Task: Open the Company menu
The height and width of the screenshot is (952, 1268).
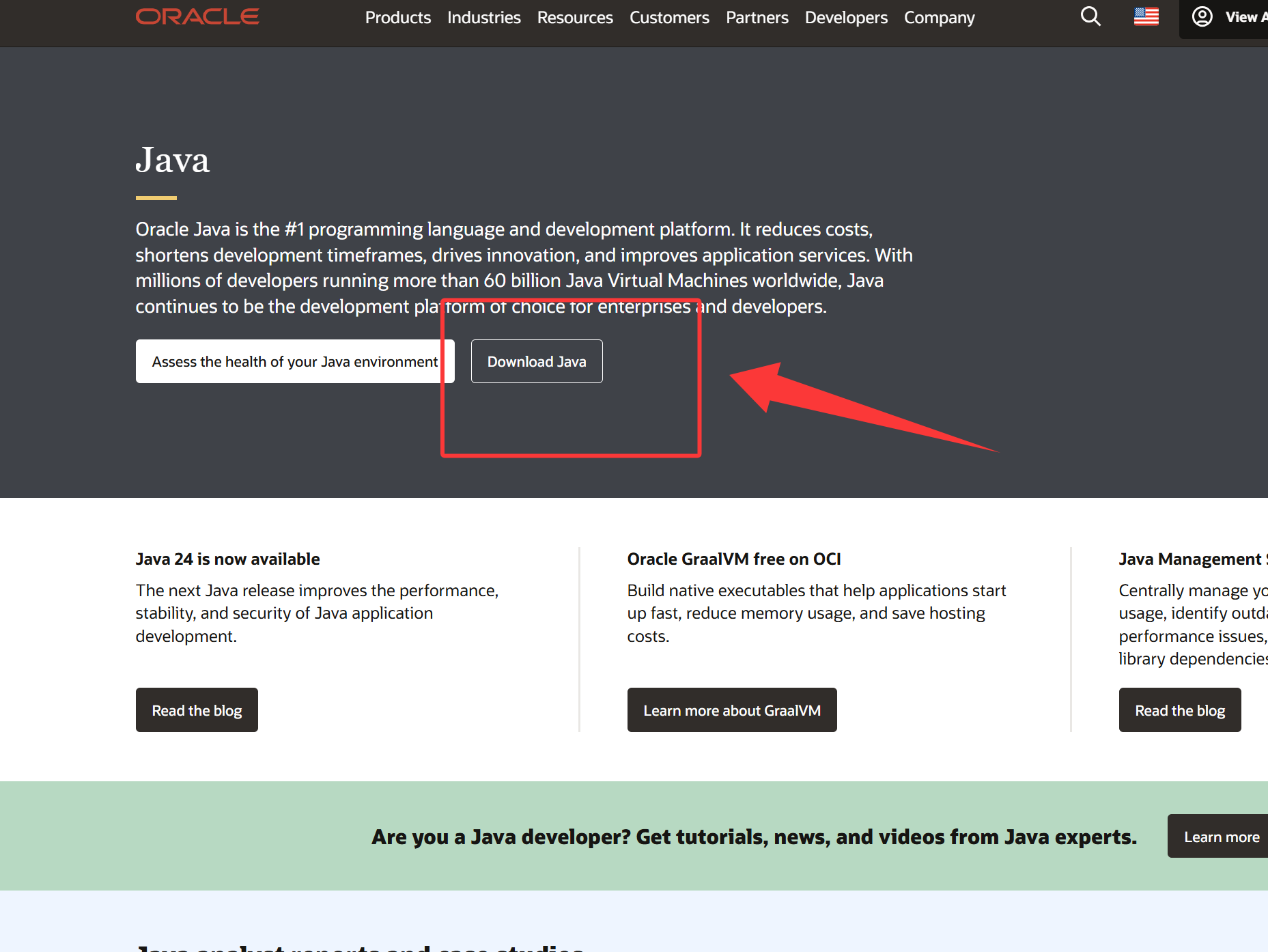Action: click(x=940, y=17)
